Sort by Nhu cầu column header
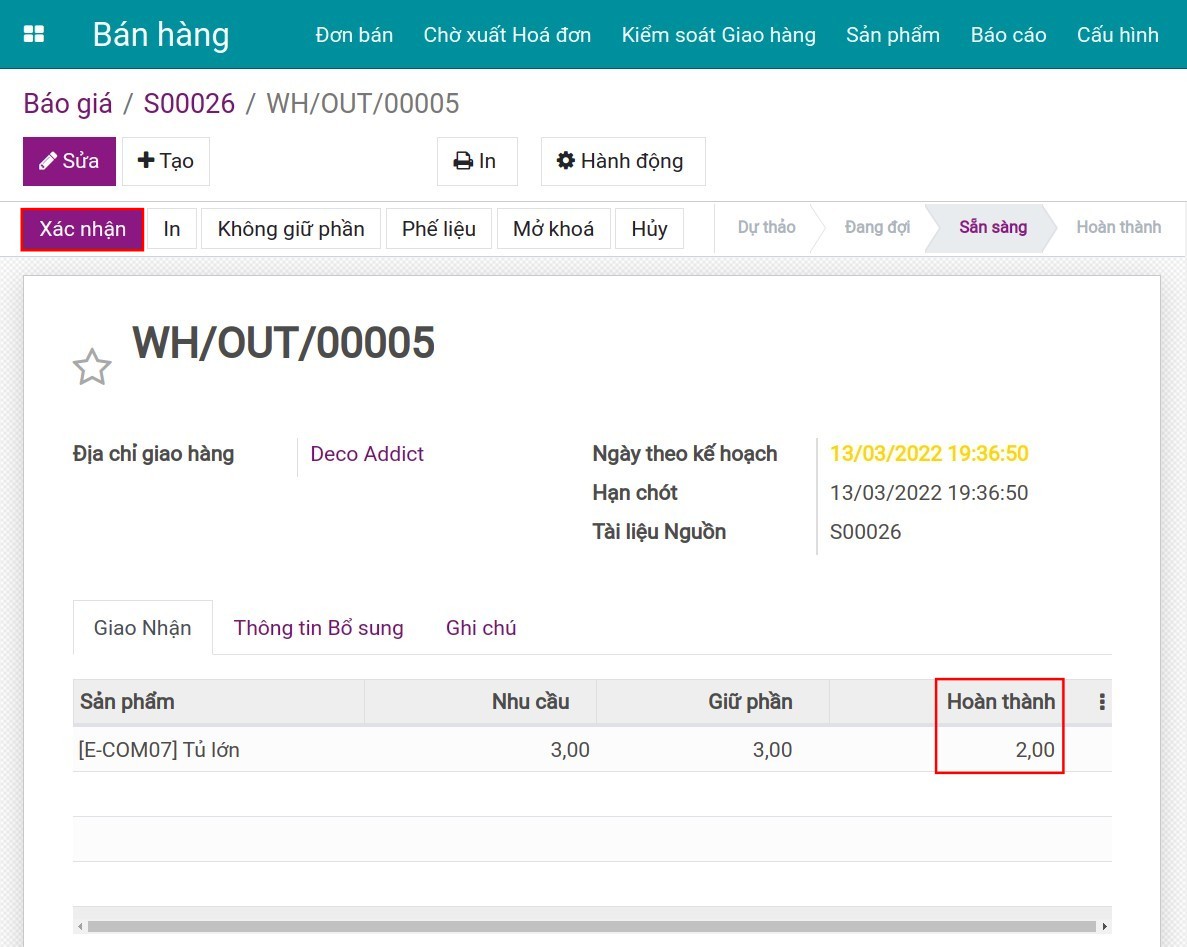This screenshot has width=1187, height=947. 481,702
